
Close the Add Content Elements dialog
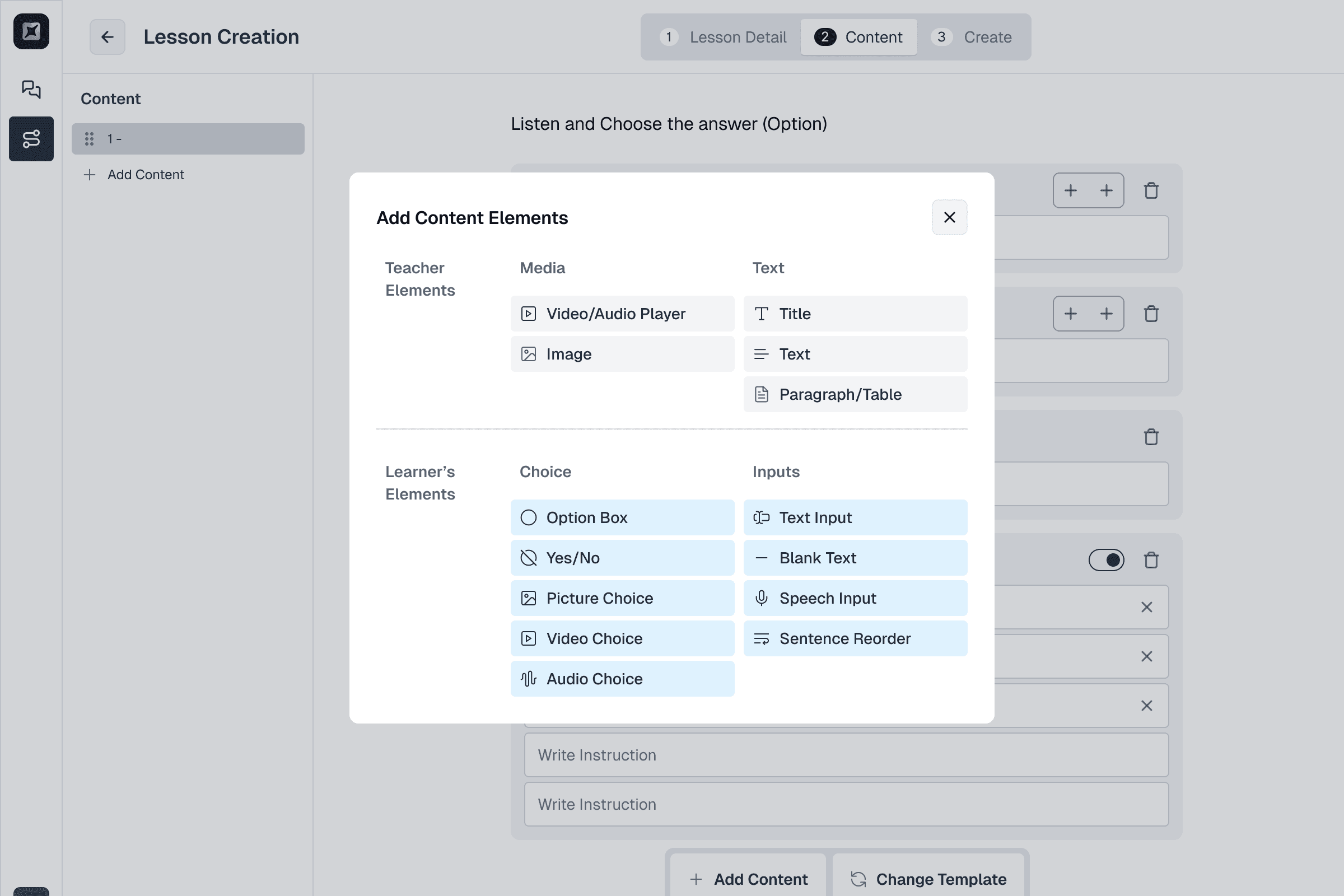click(949, 217)
